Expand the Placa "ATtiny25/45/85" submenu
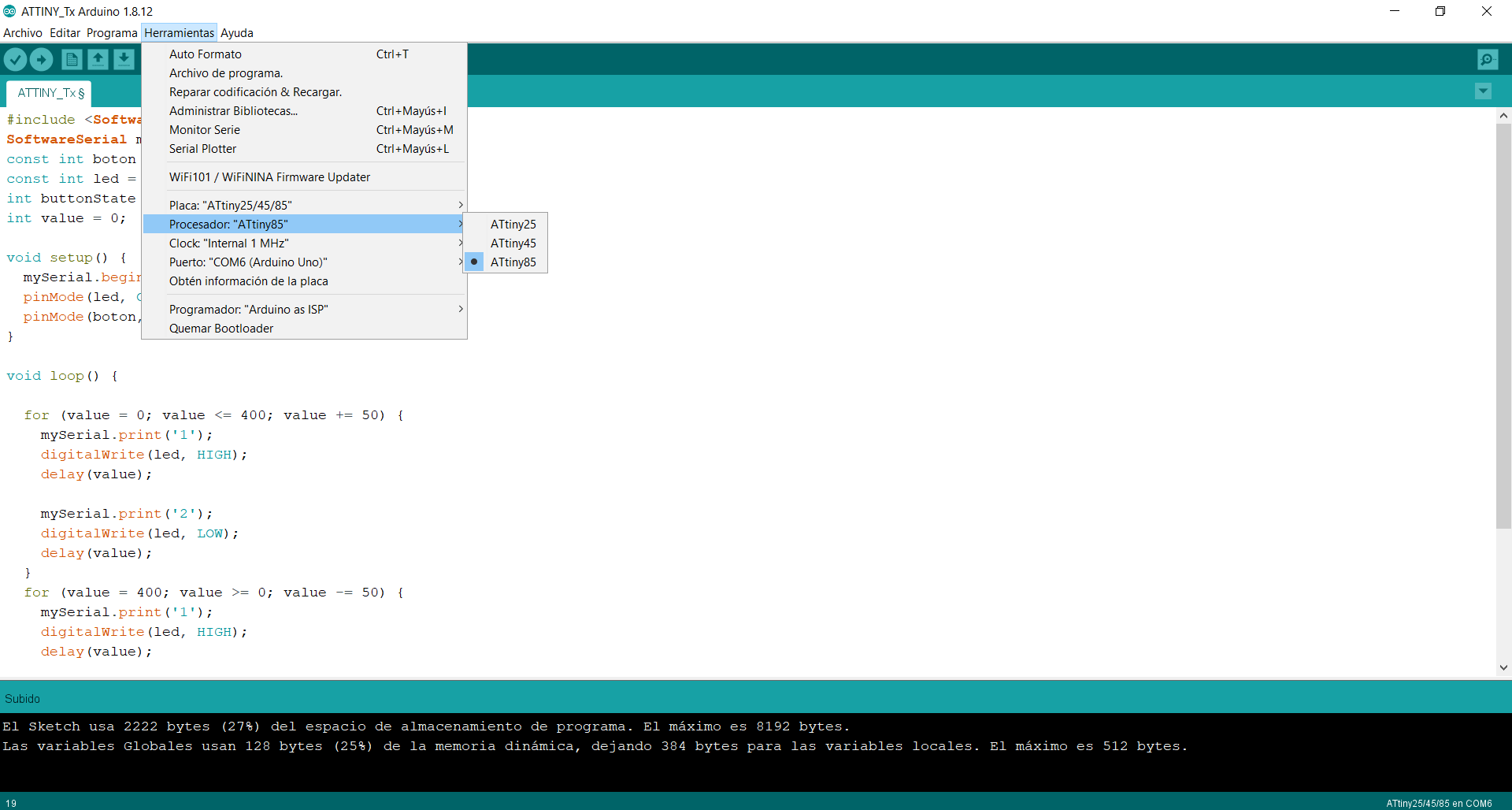This screenshot has width=1512, height=810. click(x=304, y=206)
